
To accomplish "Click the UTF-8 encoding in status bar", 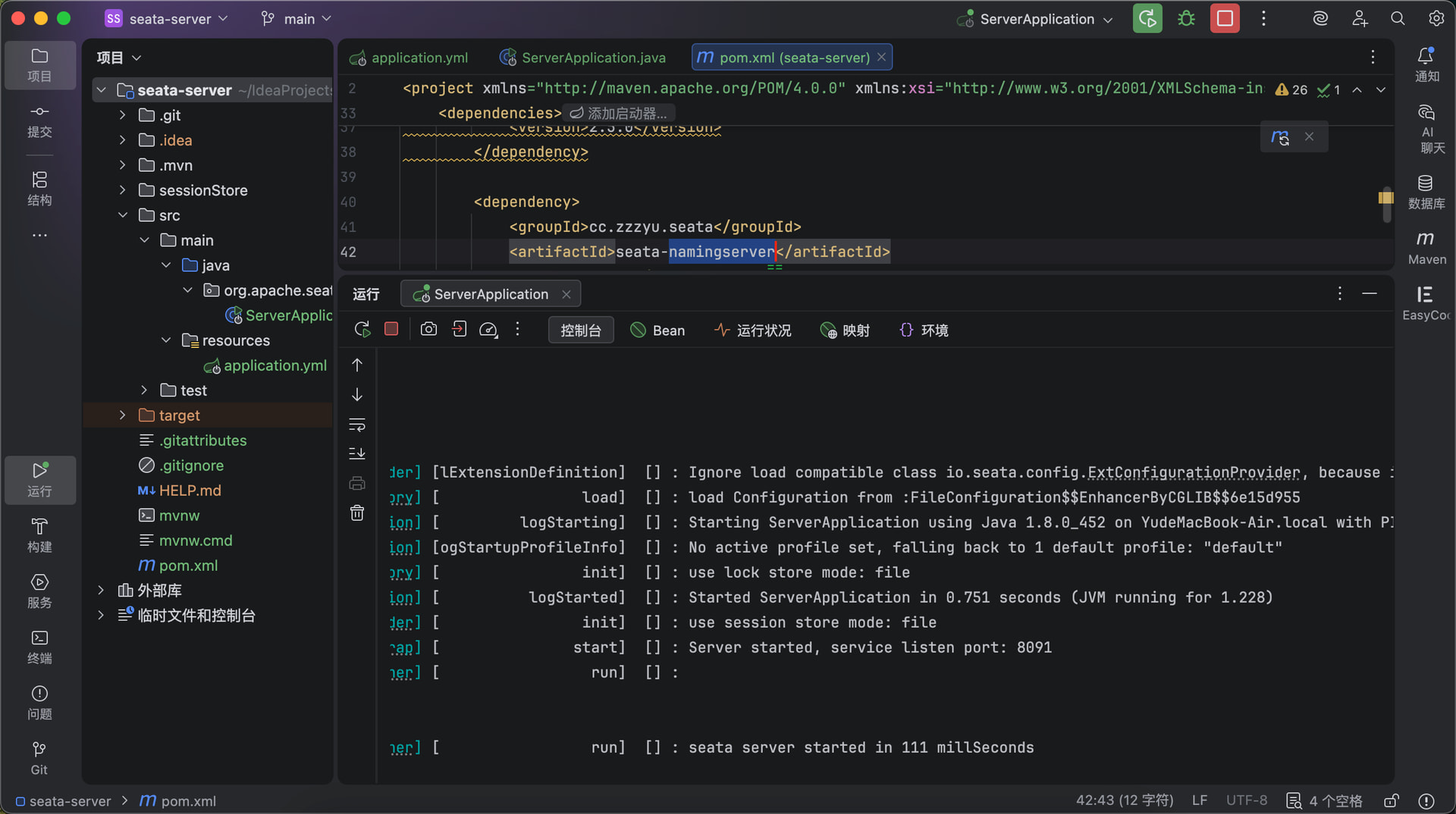I will tap(1246, 800).
